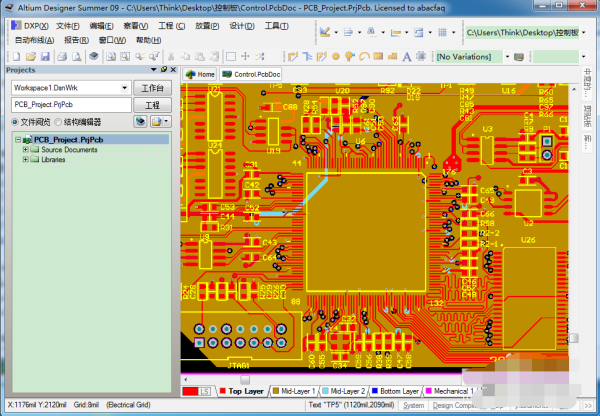600x416 pixels.
Task: Click the blue Bottom Layer color swatch
Action: [375, 391]
